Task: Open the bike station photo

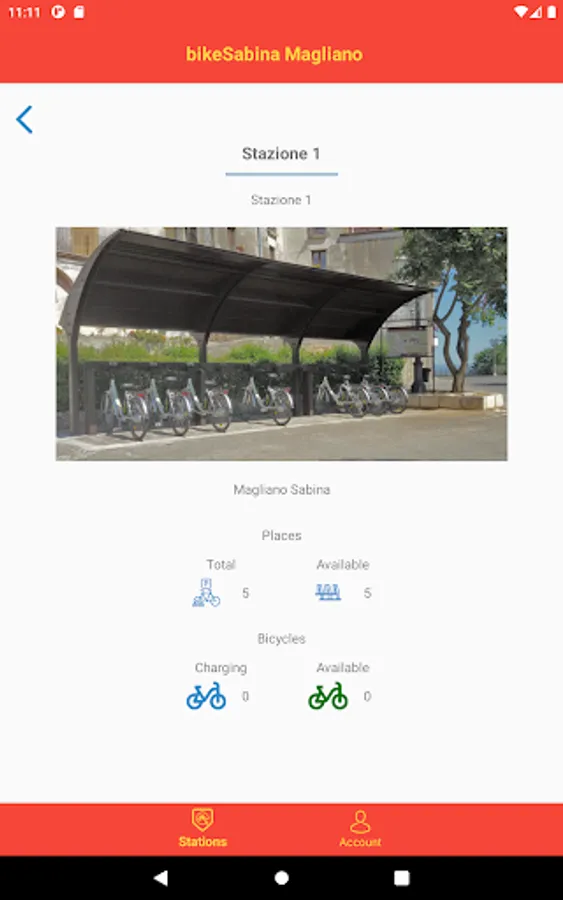Action: (281, 344)
